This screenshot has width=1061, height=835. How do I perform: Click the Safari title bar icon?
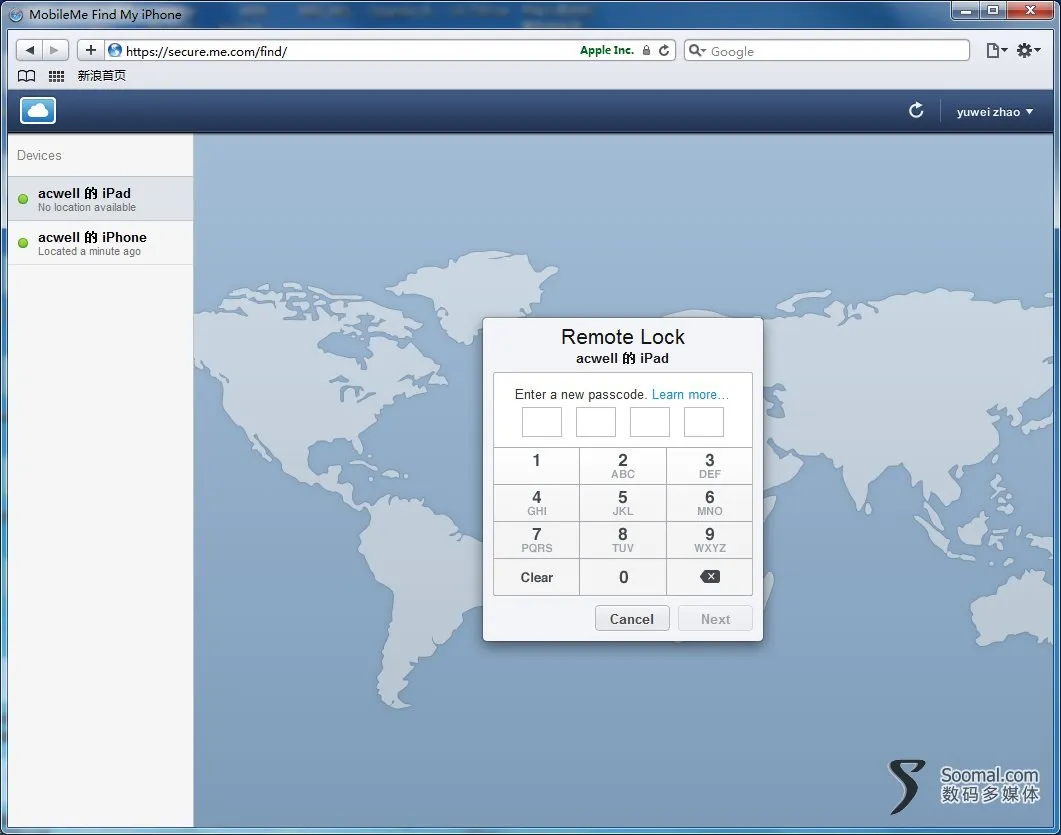[x=16, y=15]
